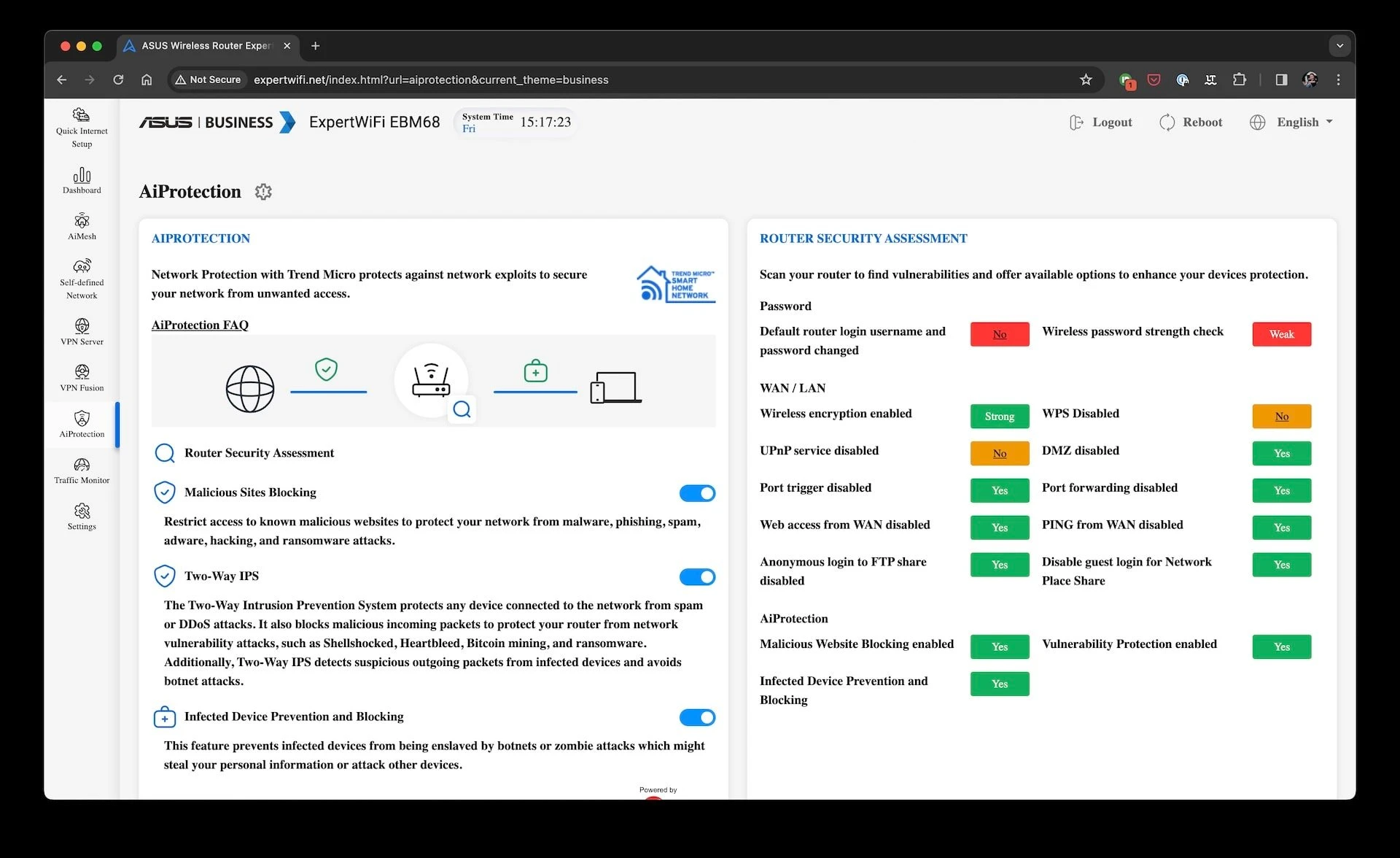The width and height of the screenshot is (1400, 858).
Task: Reload the page with browser refresh
Action: pyautogui.click(x=118, y=80)
